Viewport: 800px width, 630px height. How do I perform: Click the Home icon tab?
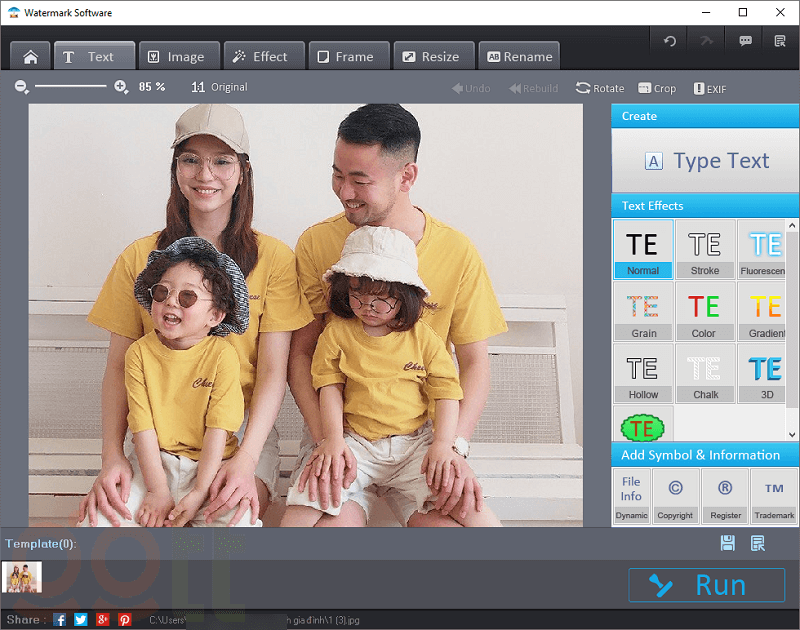[x=30, y=57]
